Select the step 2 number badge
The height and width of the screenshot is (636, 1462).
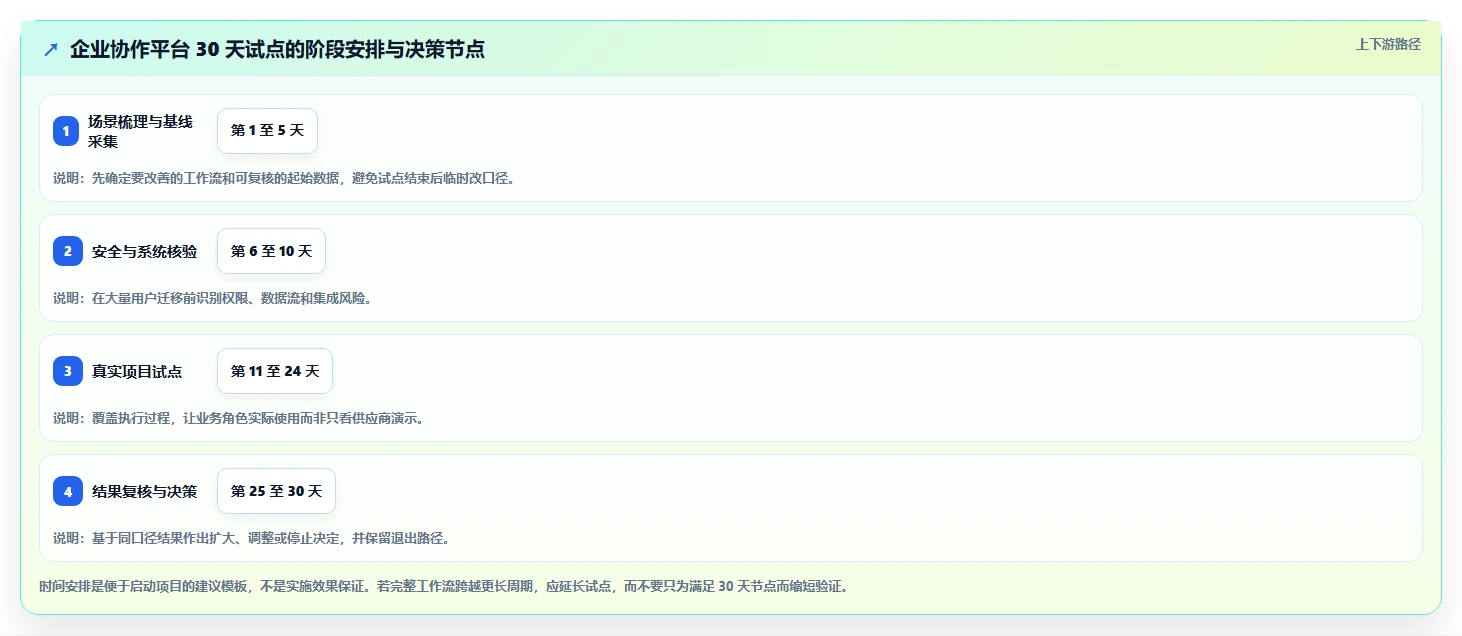(x=66, y=251)
